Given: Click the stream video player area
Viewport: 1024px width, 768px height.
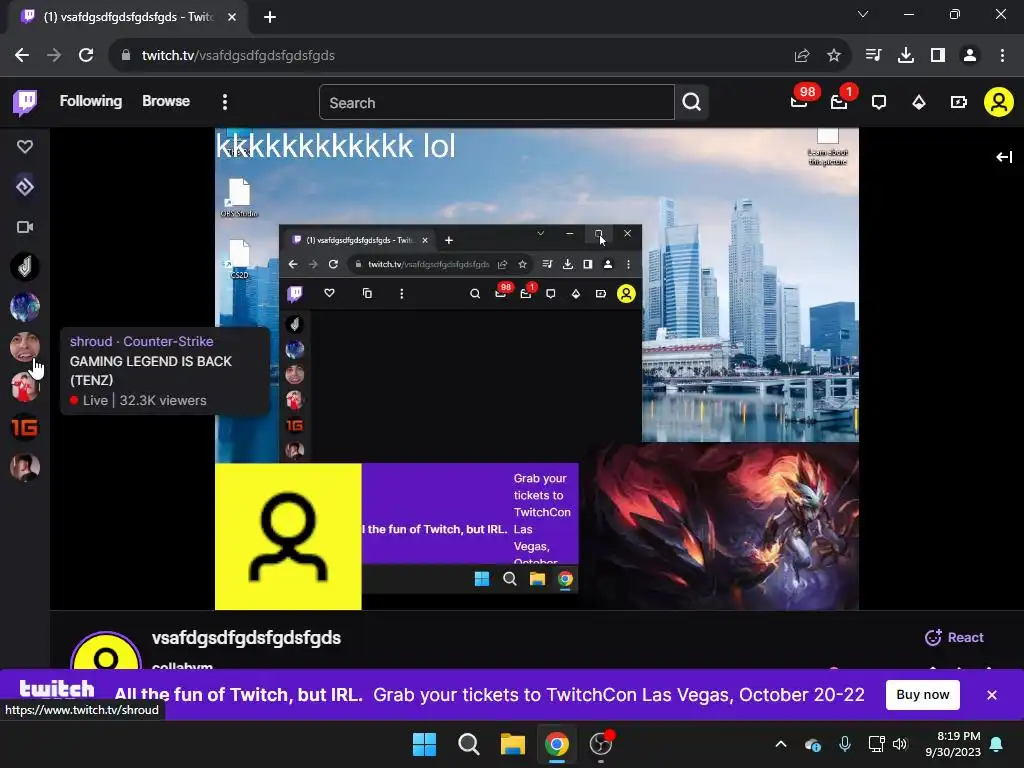Looking at the screenshot, I should pyautogui.click(x=536, y=369).
